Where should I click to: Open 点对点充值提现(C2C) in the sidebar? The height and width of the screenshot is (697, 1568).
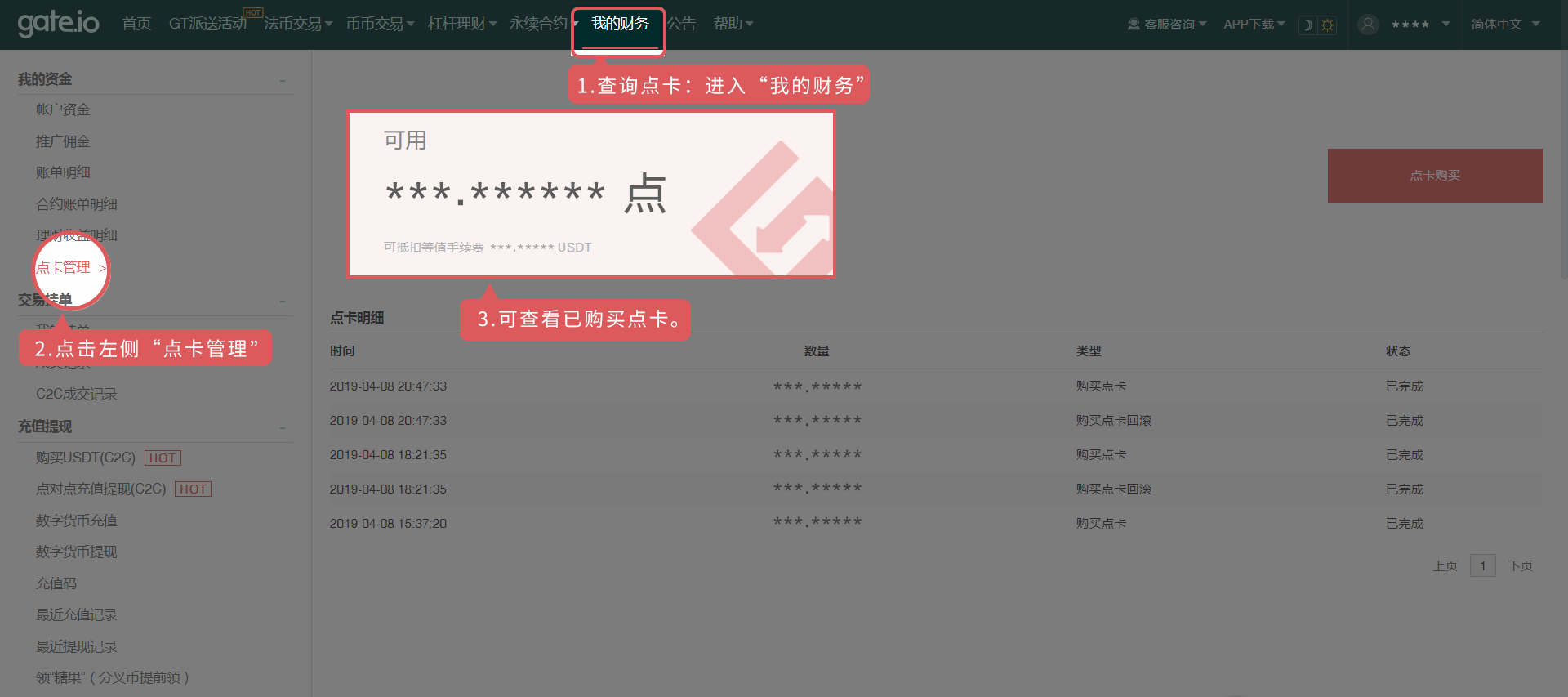point(101,489)
